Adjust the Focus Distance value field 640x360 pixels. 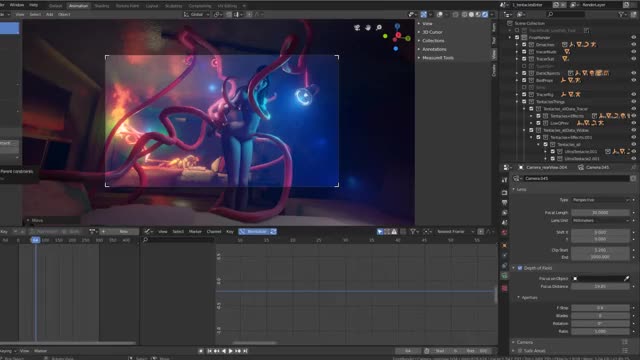(x=600, y=287)
